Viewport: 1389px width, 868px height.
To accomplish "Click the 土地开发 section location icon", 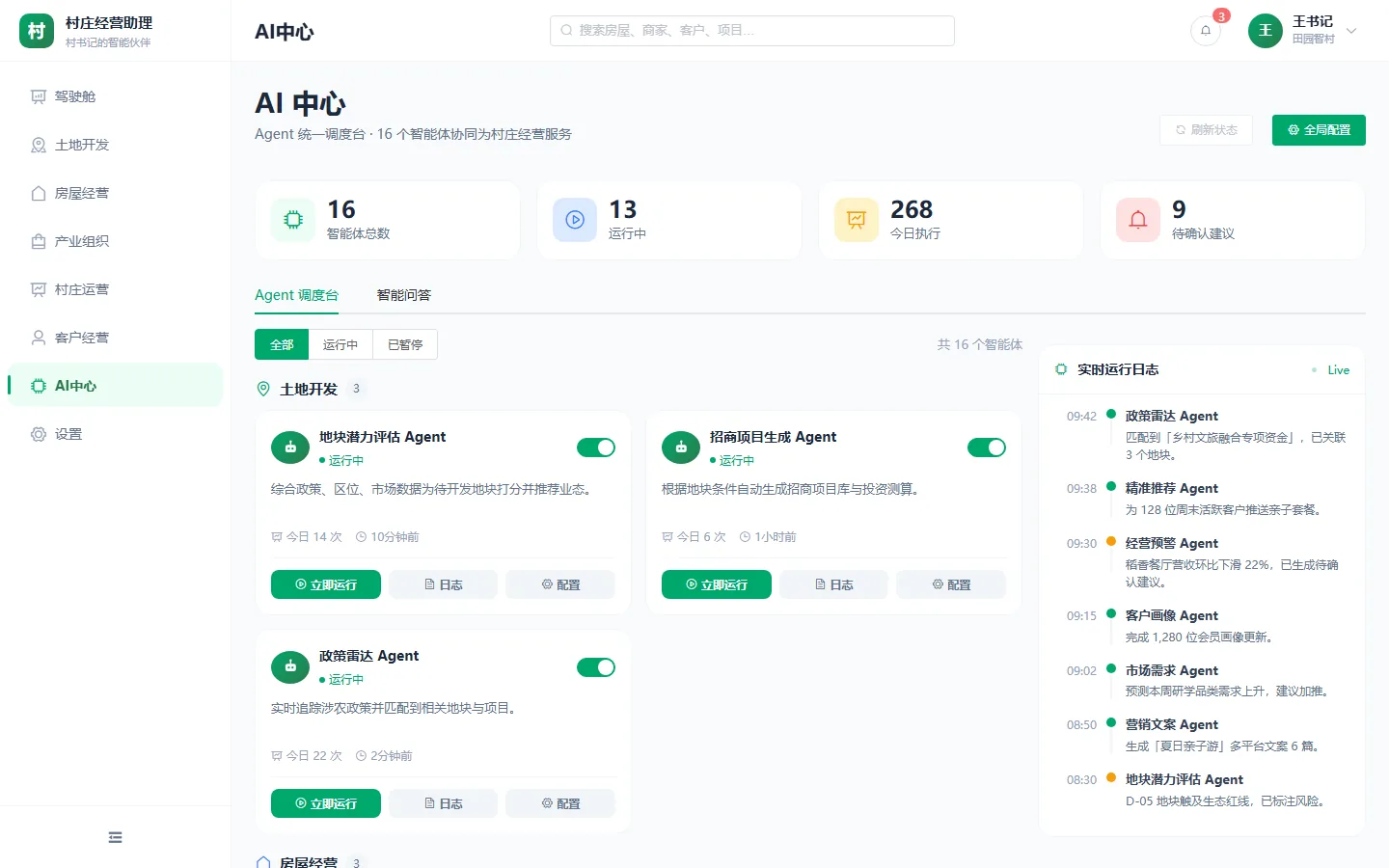I will (x=263, y=389).
